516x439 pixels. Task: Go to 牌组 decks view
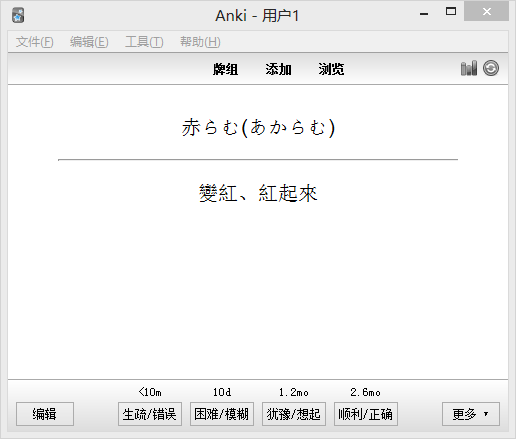coord(225,69)
